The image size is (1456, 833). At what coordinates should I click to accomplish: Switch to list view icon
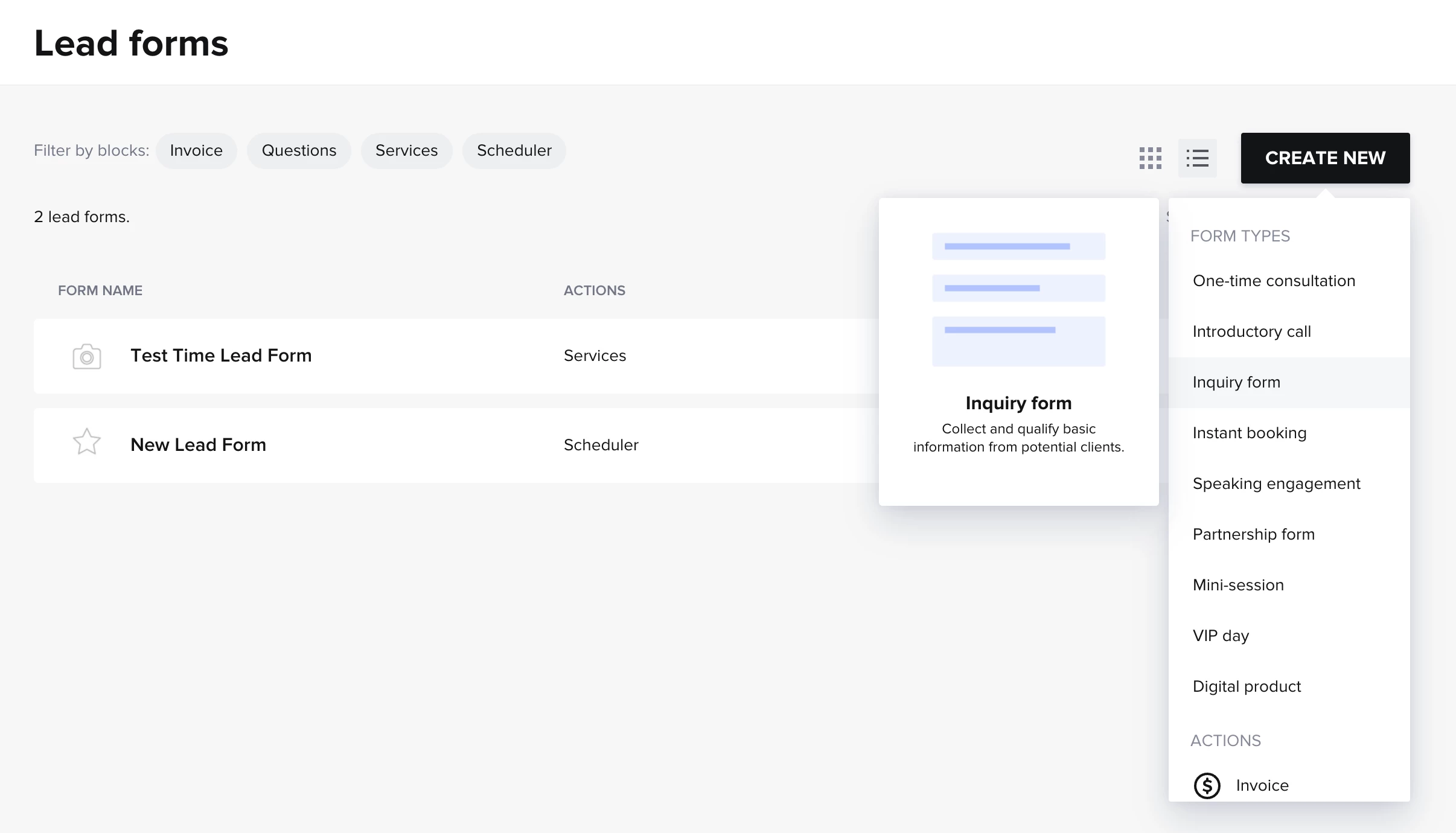pyautogui.click(x=1197, y=158)
